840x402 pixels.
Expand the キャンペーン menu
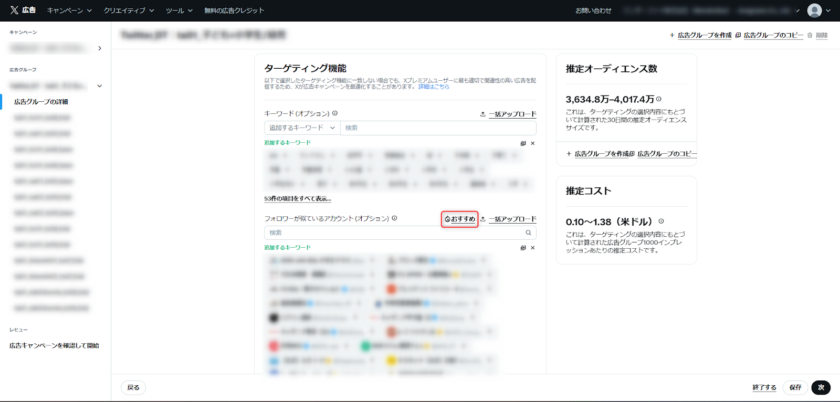pyautogui.click(x=70, y=10)
